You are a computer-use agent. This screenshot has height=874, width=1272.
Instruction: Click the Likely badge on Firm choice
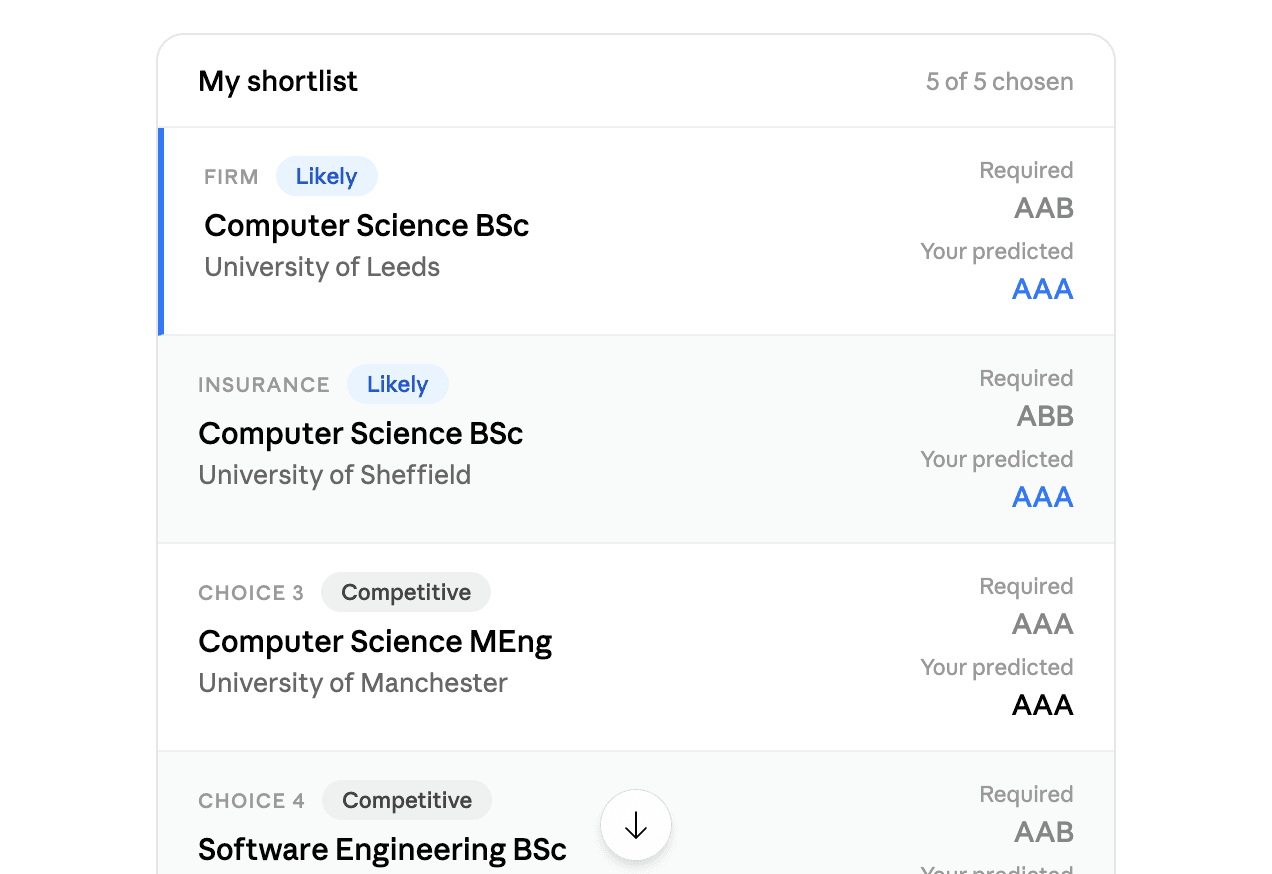(x=326, y=177)
